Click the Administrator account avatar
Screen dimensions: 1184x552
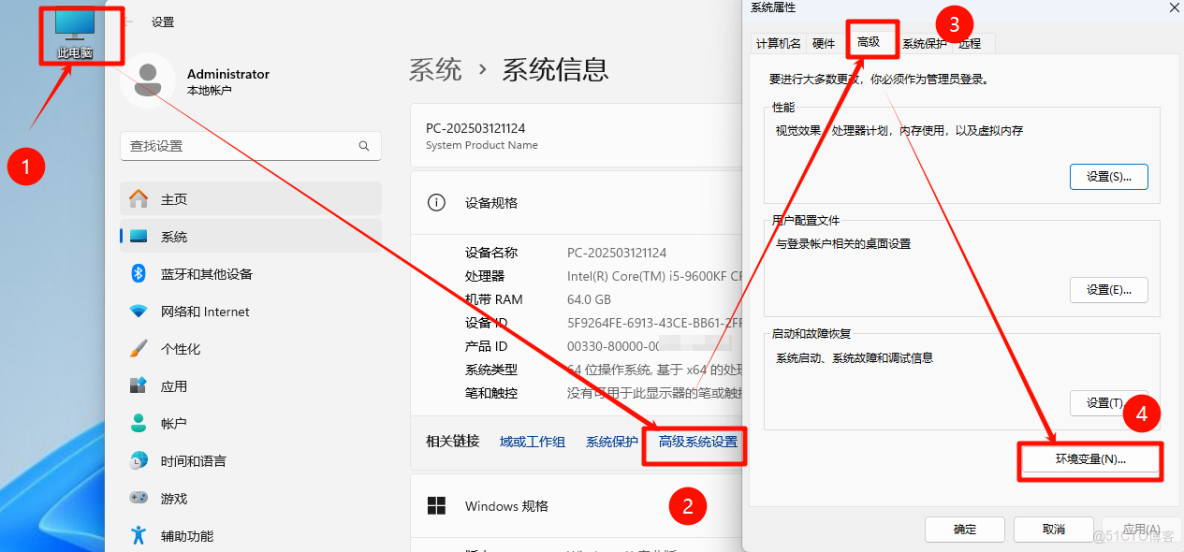(148, 81)
